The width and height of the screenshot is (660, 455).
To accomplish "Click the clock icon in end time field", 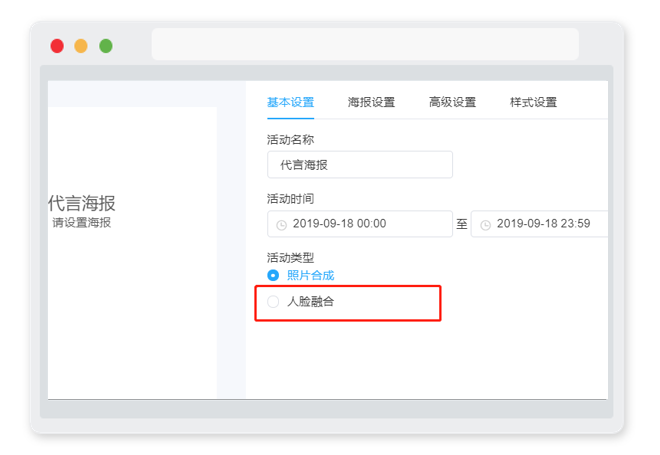I will click(485, 225).
